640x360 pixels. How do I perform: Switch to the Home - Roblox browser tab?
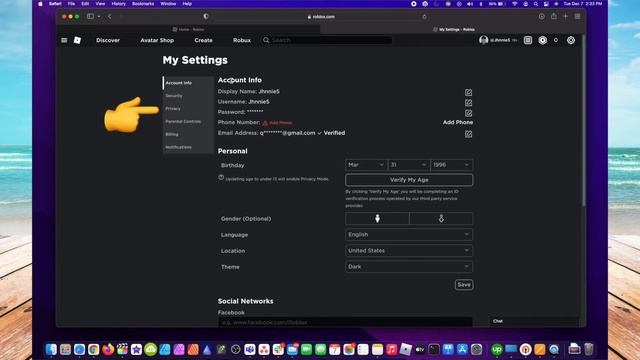pos(189,29)
